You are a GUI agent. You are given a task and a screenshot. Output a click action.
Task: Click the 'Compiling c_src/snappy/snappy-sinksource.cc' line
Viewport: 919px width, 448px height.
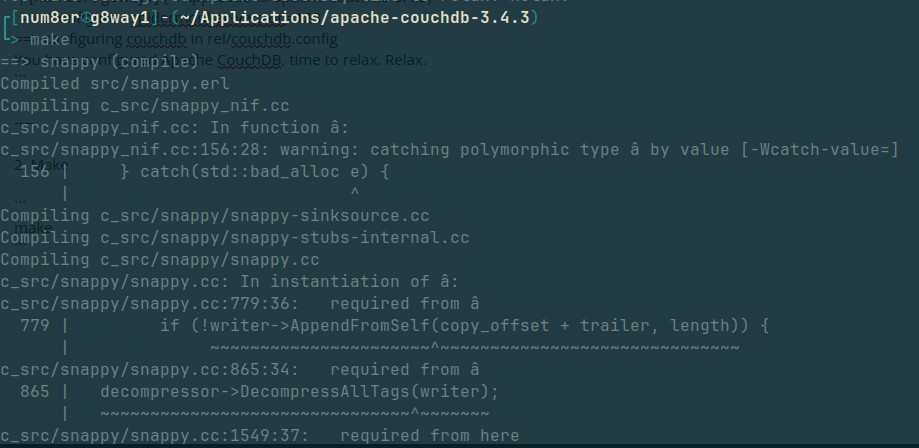pyautogui.click(x=215, y=216)
